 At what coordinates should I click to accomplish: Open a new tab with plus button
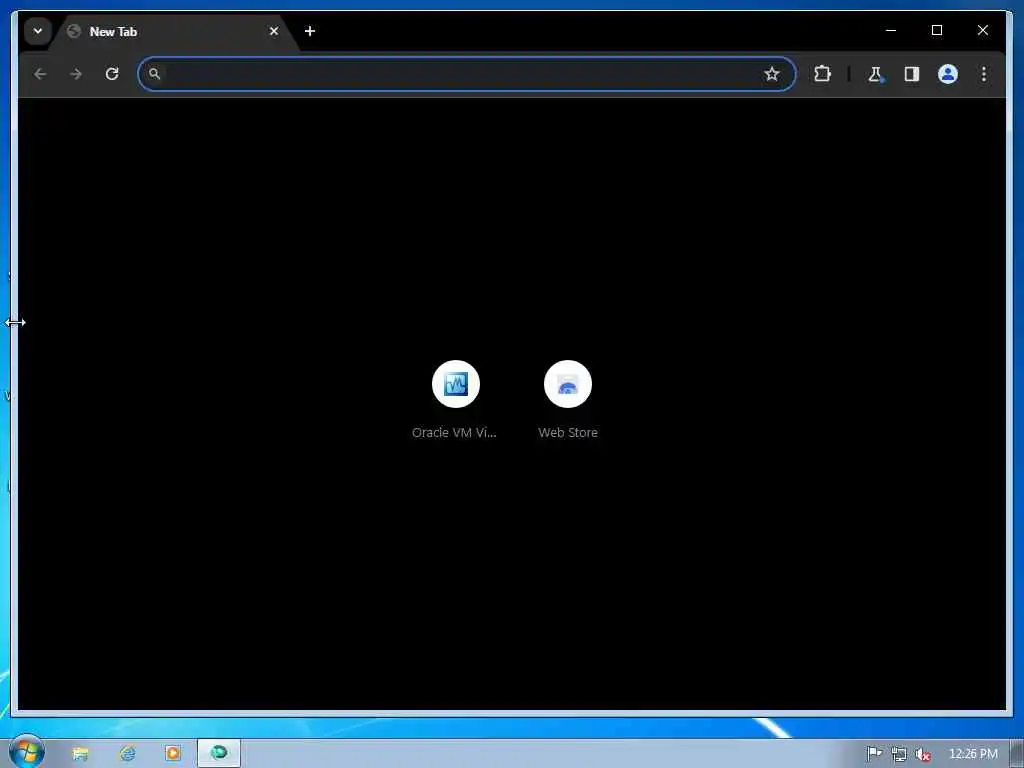point(310,31)
